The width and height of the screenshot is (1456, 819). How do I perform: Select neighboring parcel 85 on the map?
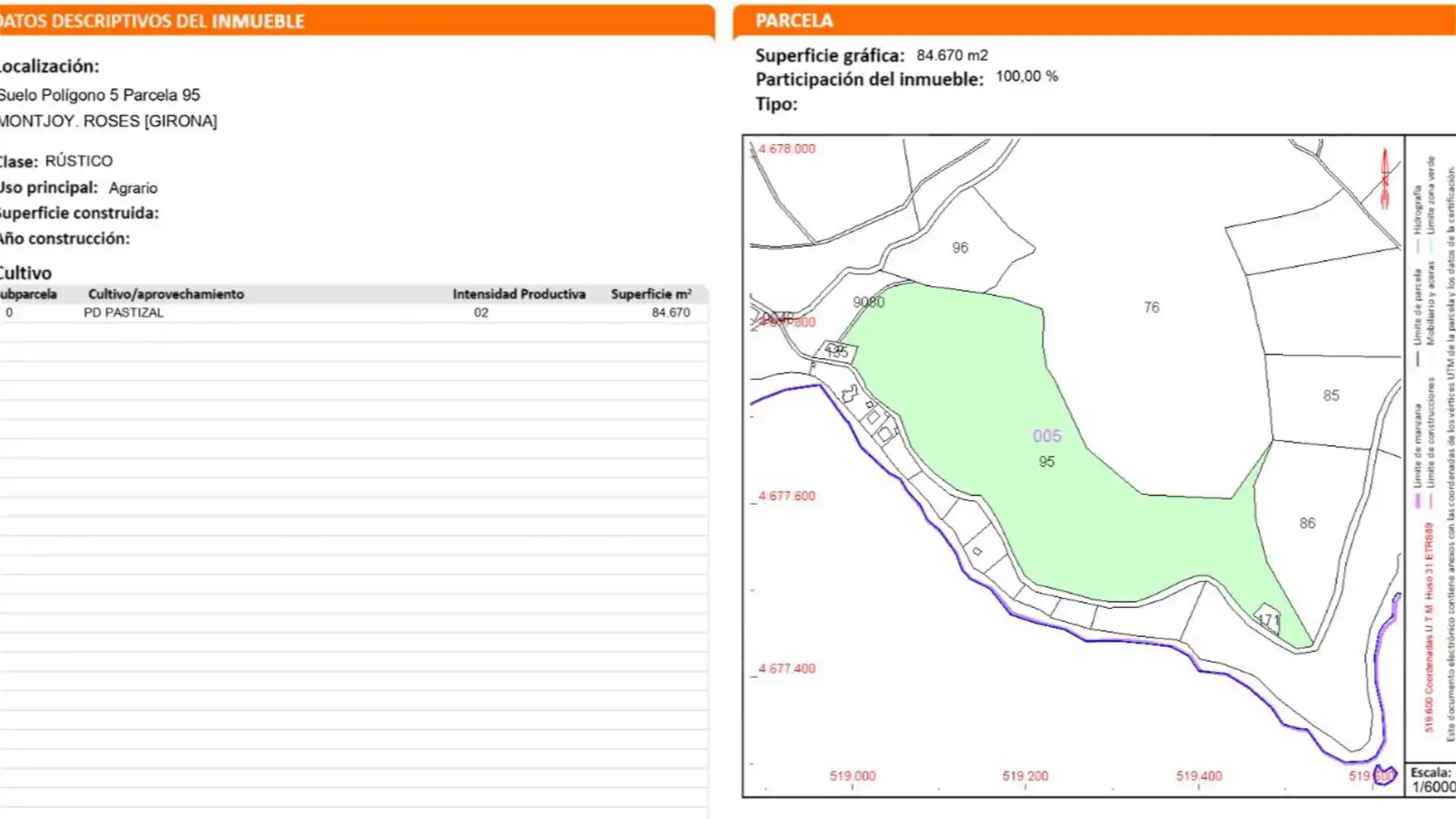click(1331, 396)
